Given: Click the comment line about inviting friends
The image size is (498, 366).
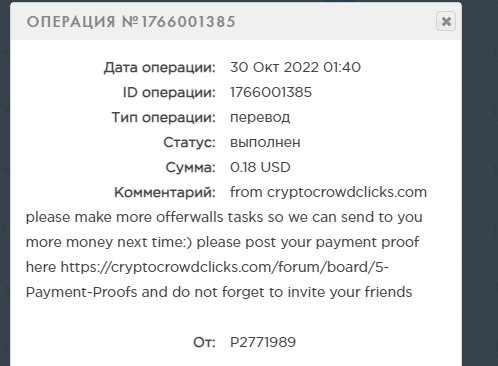Looking at the screenshot, I should tap(219, 292).
